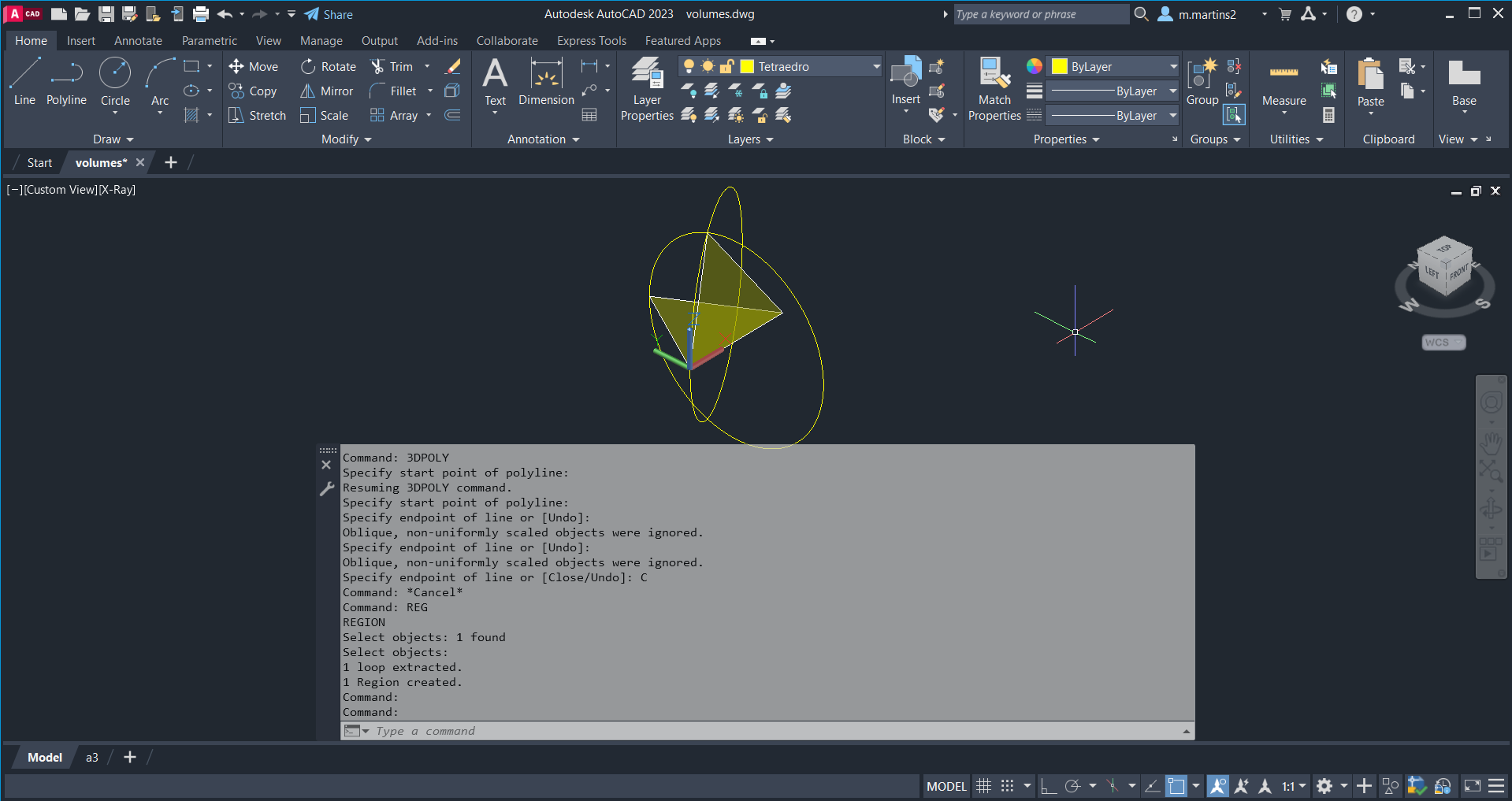Select the Circle tool
This screenshot has width=1512, height=801.
pyautogui.click(x=115, y=81)
